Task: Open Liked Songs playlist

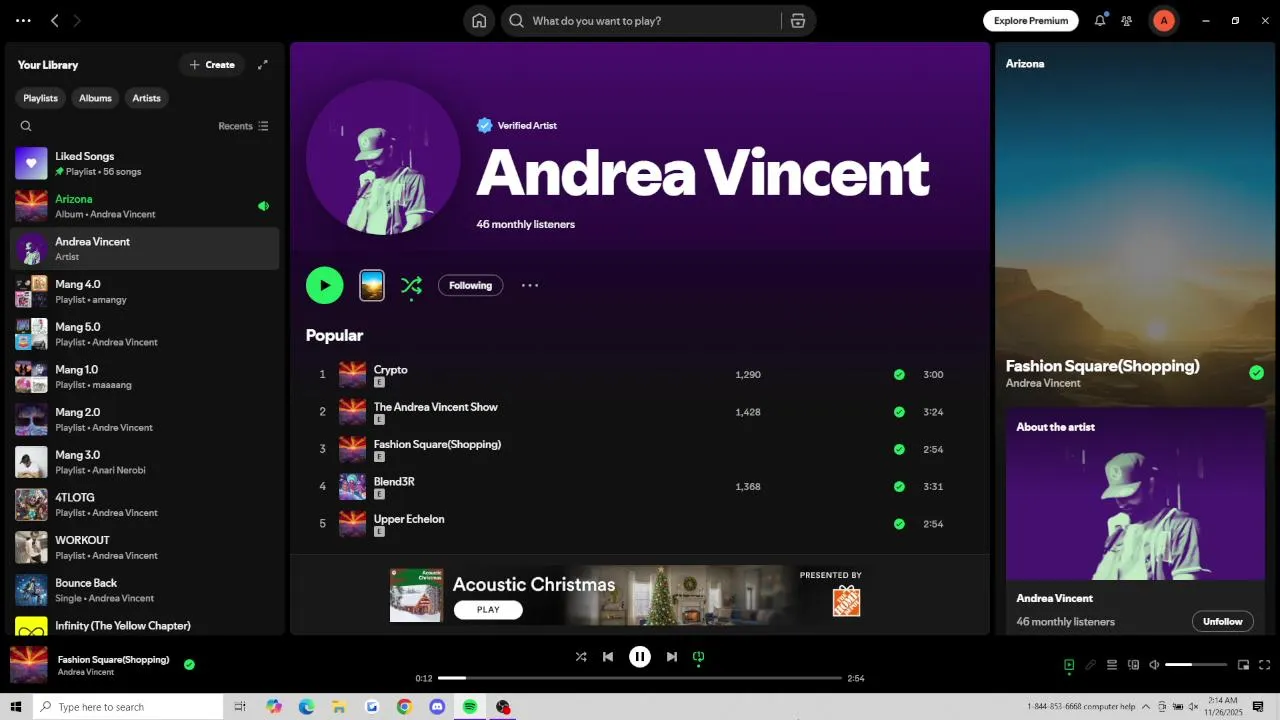Action: 145,164
